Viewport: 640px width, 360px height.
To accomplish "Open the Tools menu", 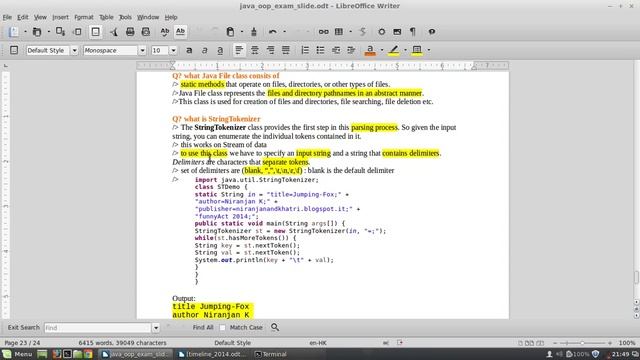I will [x=125, y=17].
